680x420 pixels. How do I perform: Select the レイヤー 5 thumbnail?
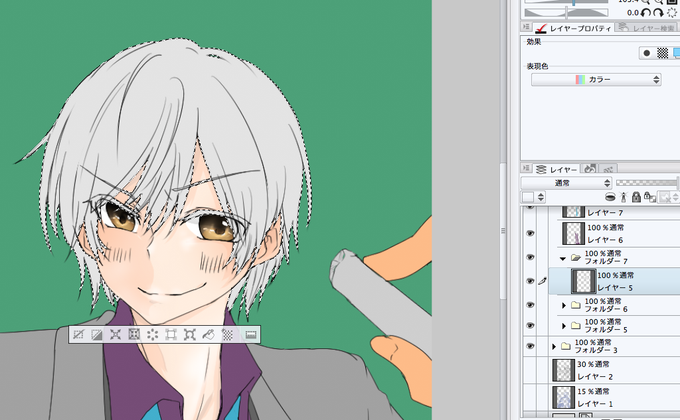(583, 281)
